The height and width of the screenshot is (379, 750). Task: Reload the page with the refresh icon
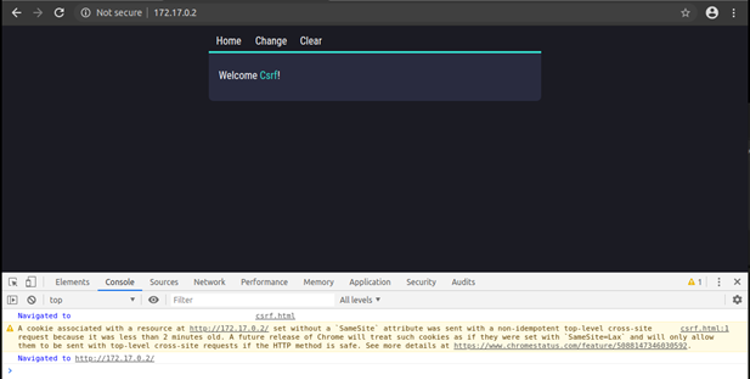(x=59, y=13)
